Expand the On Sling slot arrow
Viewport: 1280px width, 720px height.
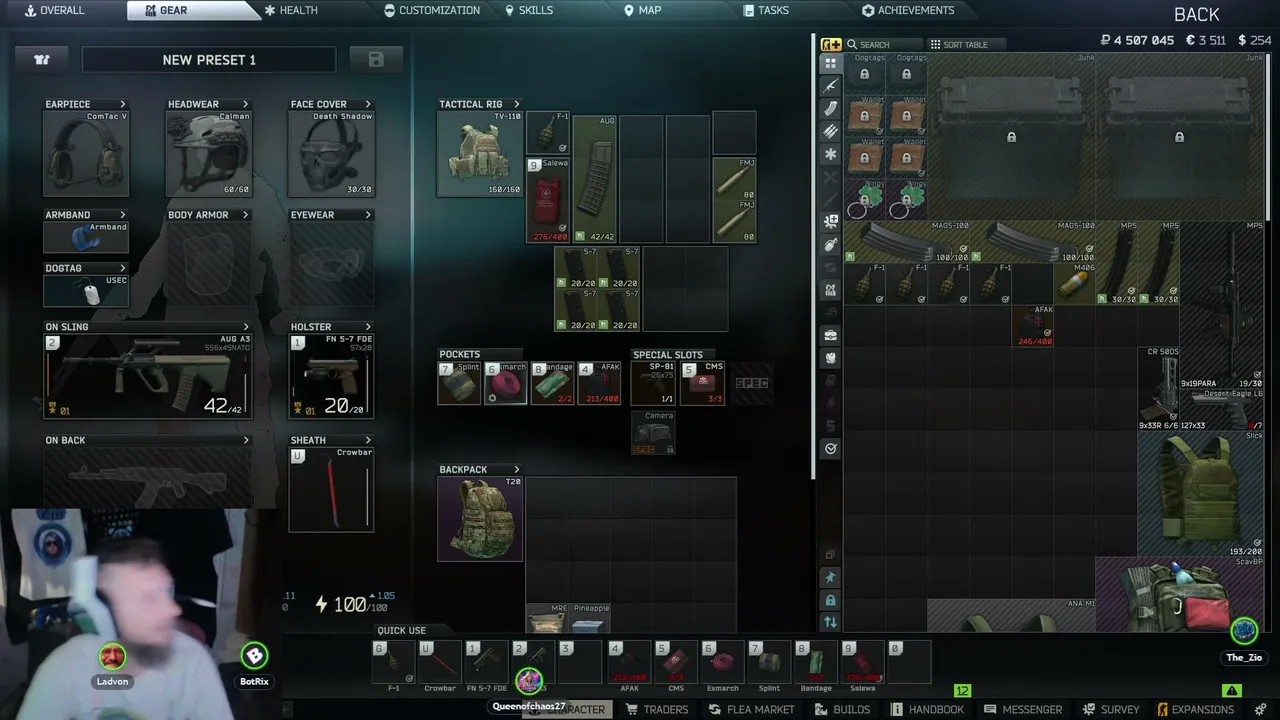pos(246,327)
